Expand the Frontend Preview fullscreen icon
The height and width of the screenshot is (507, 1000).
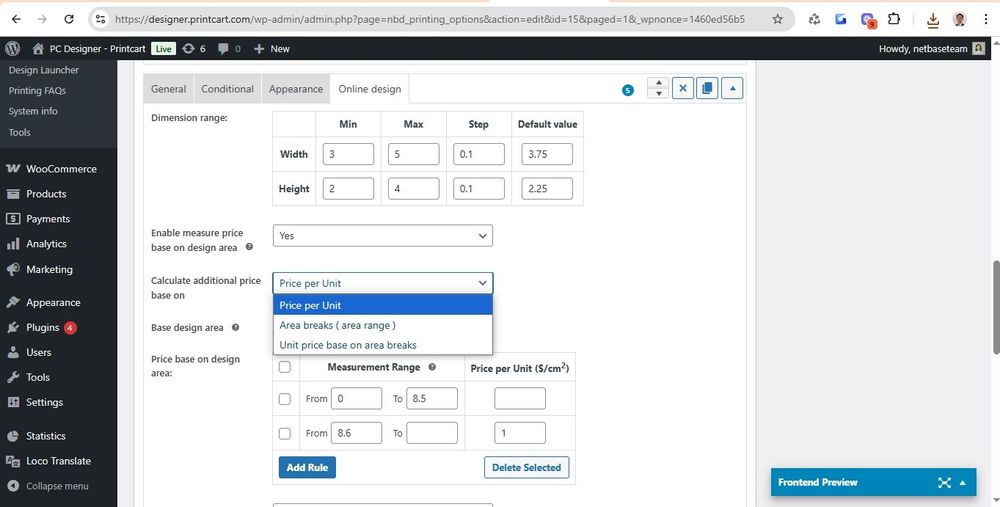click(944, 482)
